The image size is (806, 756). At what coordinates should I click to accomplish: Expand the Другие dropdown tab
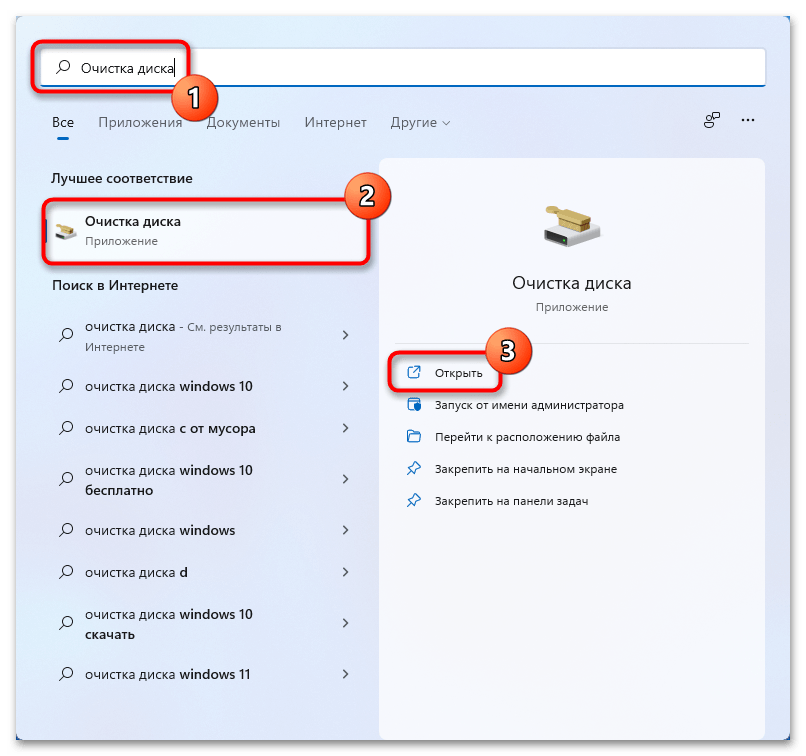[420, 122]
